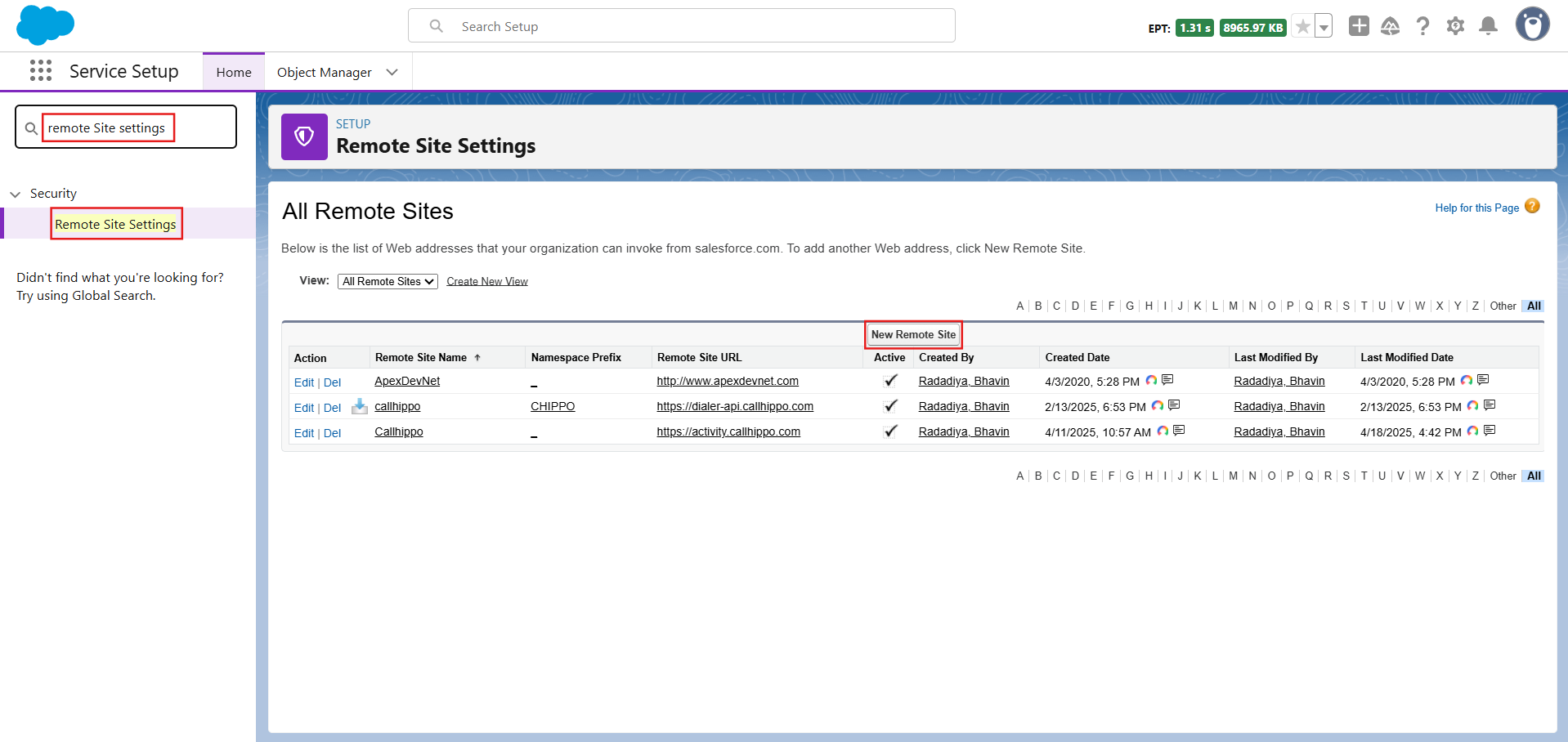Image resolution: width=1568 pixels, height=742 pixels.
Task: Sort by the Remote Site Name column
Action: point(421,357)
